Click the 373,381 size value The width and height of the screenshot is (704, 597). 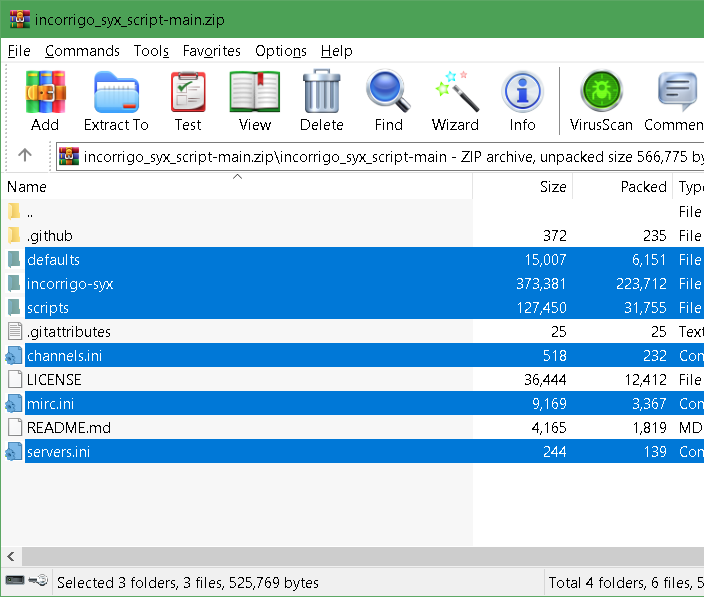point(541,284)
